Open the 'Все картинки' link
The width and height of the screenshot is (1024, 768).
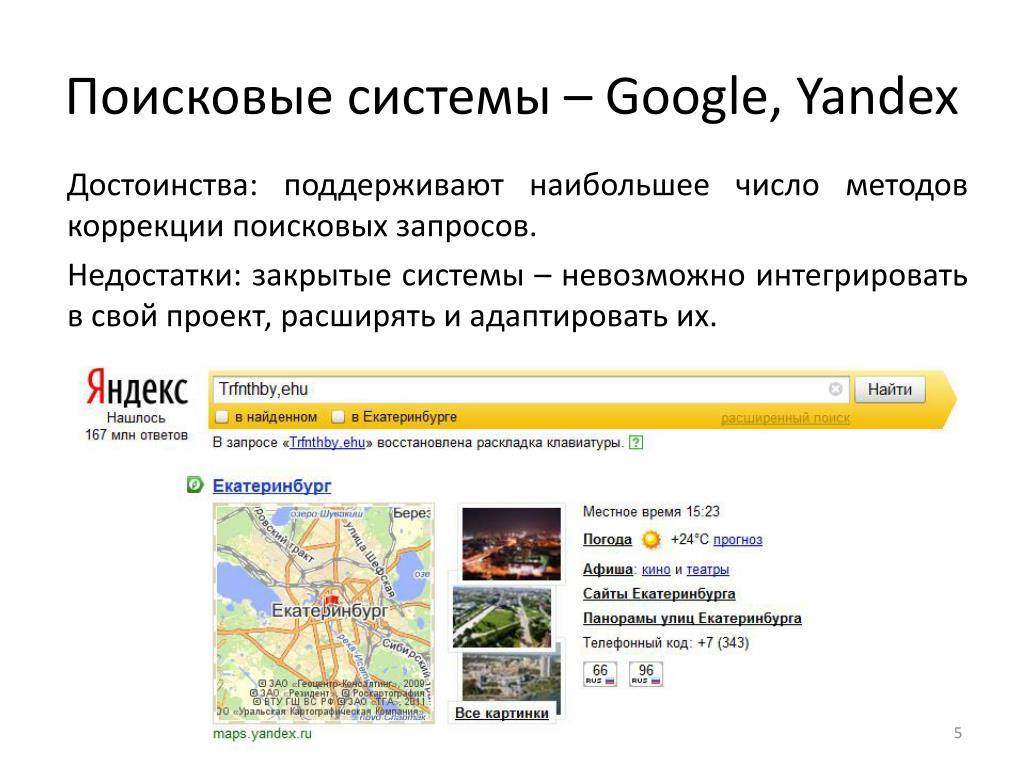502,712
